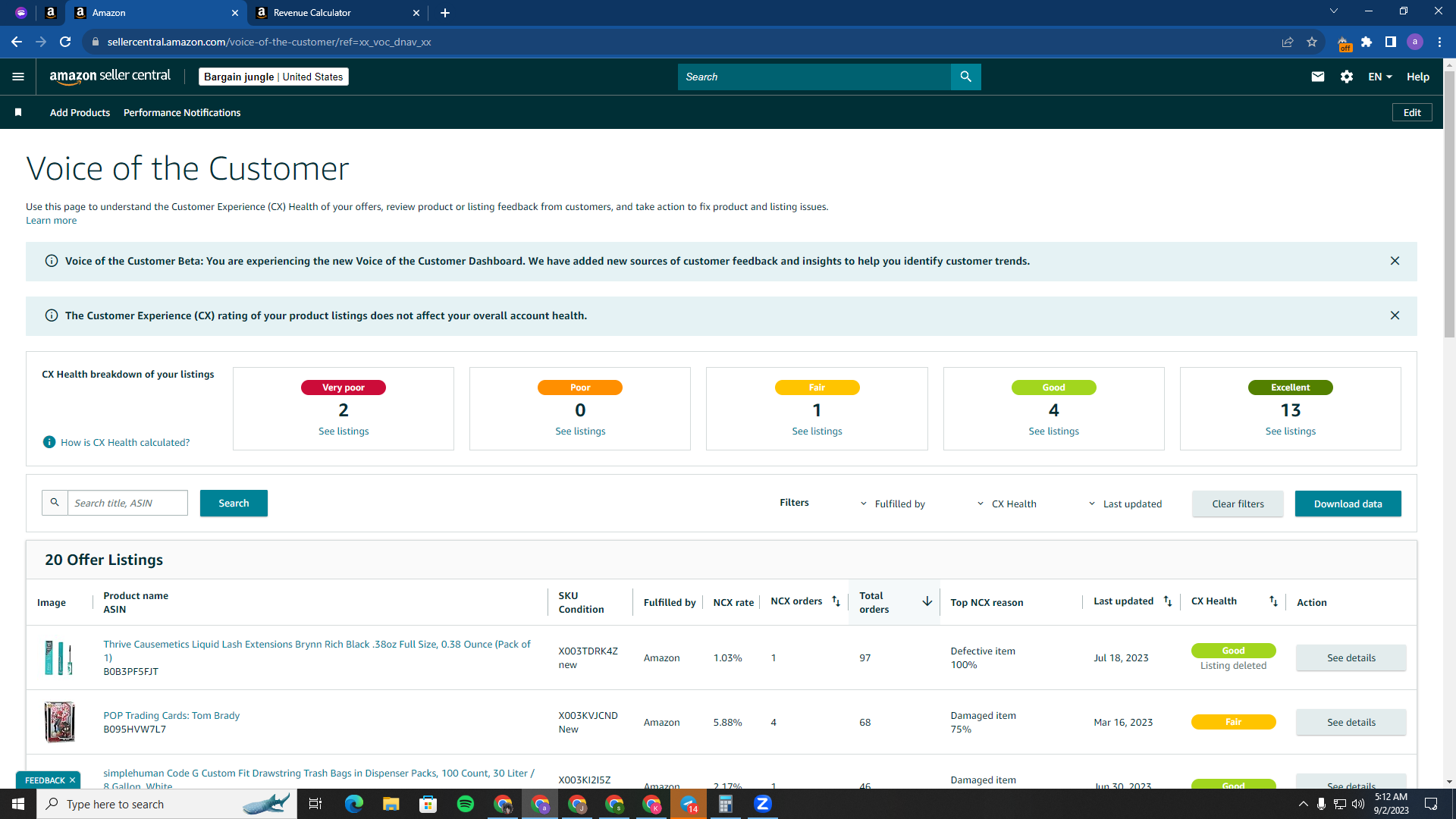Viewport: 1456px width, 819px height.
Task: Open the Learn more link
Action: point(51,221)
